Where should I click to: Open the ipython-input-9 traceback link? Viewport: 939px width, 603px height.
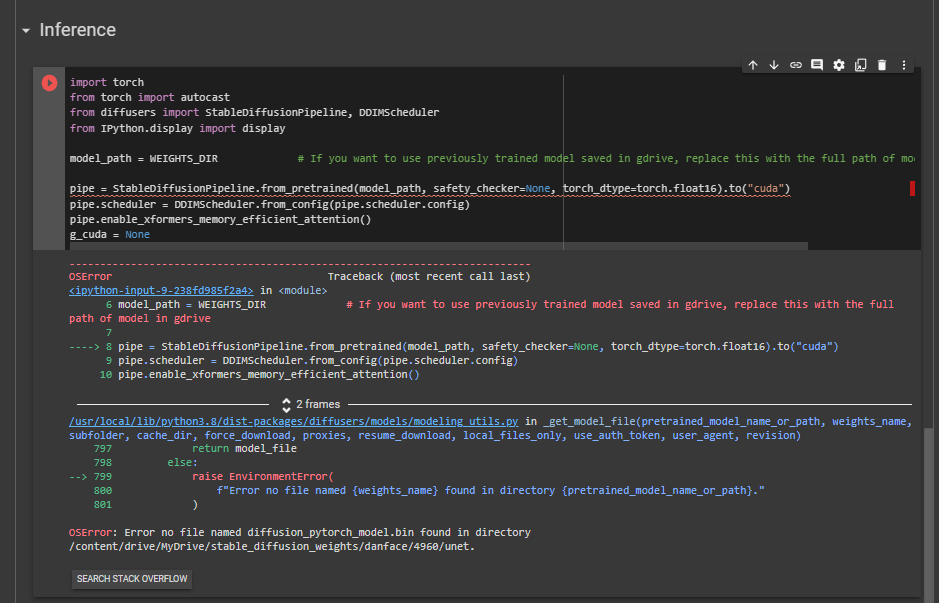point(162,289)
